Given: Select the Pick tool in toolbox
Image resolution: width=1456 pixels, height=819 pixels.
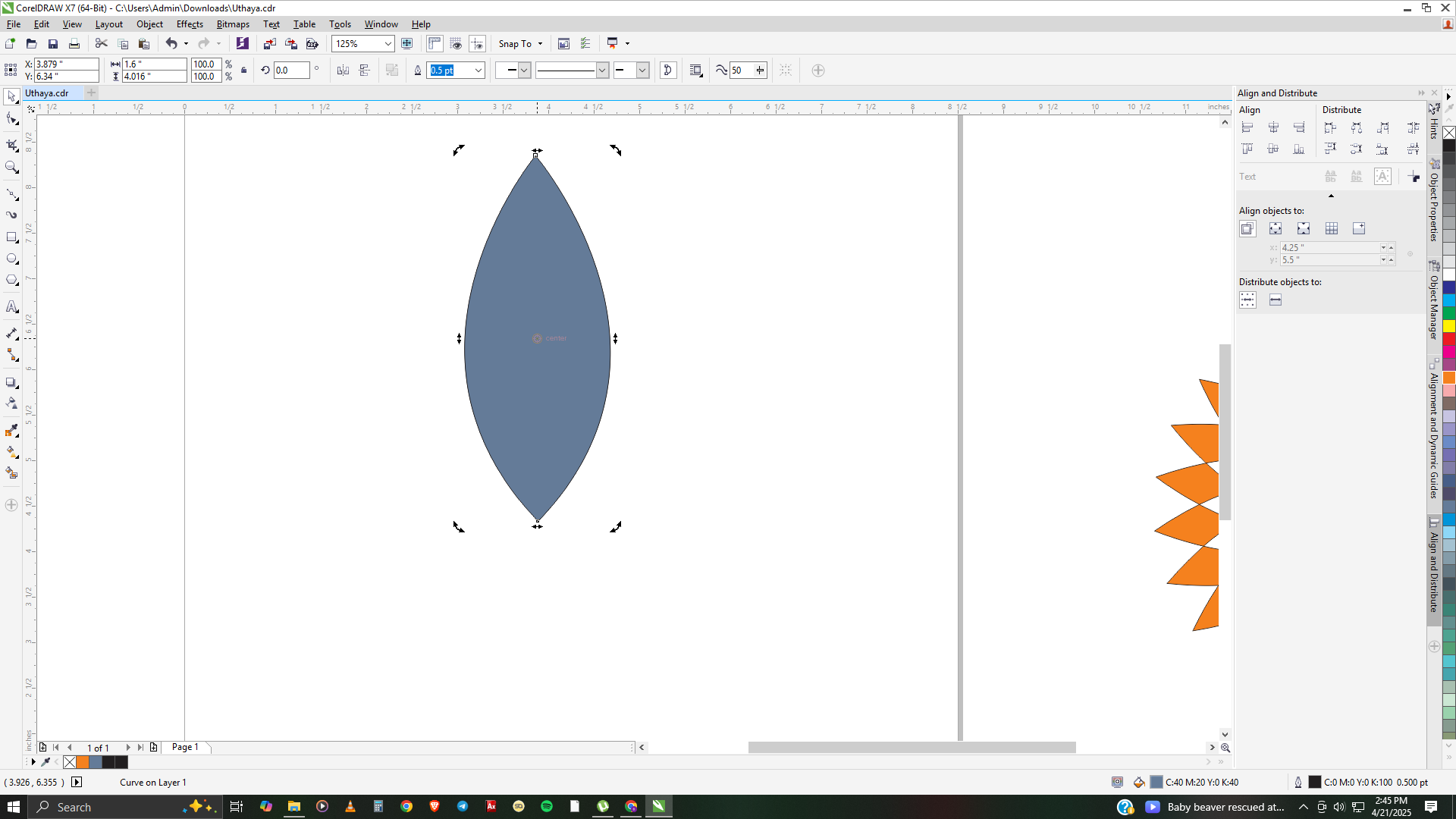Looking at the screenshot, I should point(11,96).
